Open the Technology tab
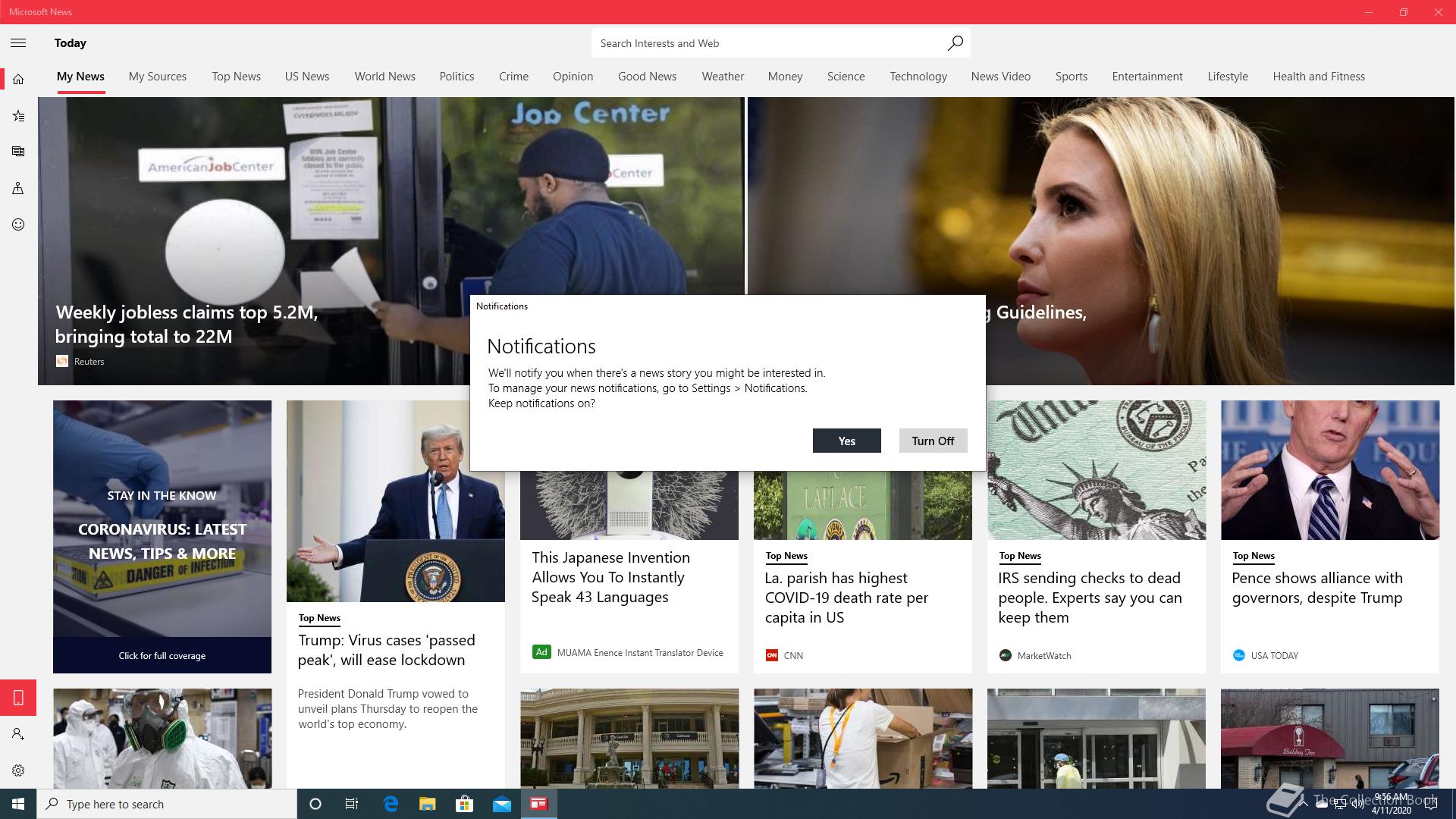Image resolution: width=1456 pixels, height=819 pixels. [x=918, y=77]
